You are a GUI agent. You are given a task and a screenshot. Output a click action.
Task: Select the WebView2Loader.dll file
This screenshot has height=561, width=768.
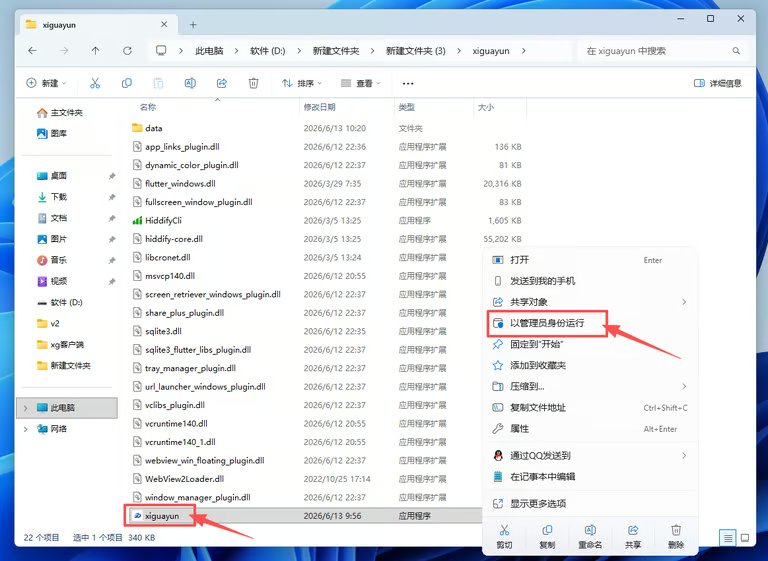point(185,479)
